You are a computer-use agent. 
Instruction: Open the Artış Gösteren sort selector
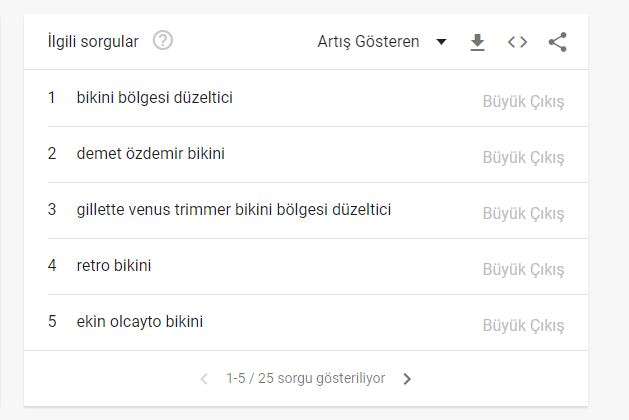[382, 42]
